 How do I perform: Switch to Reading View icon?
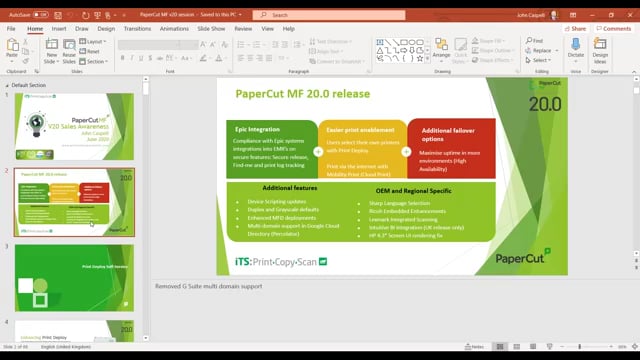(533, 347)
